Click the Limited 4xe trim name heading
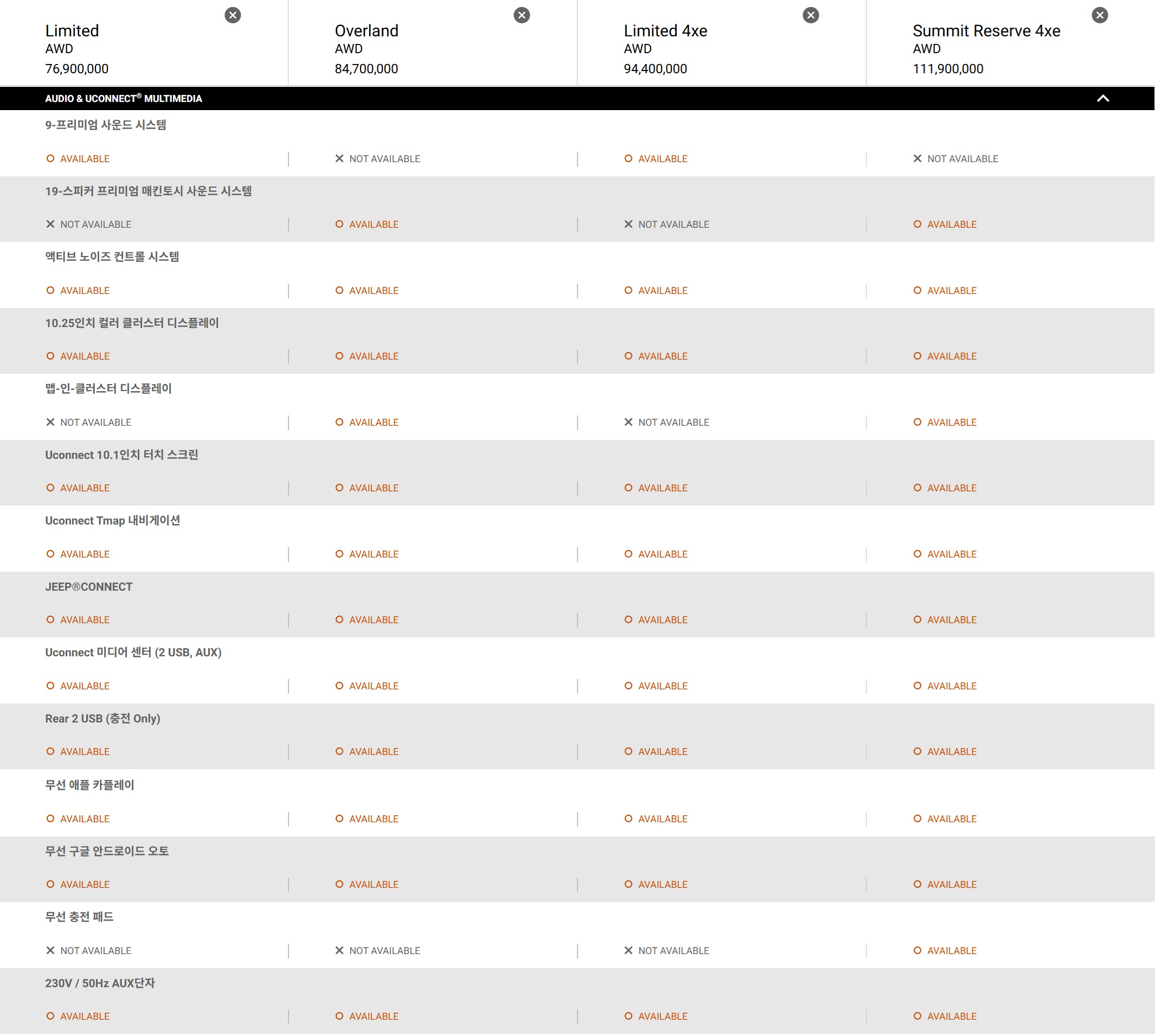Image resolution: width=1155 pixels, height=1036 pixels. coord(666,31)
